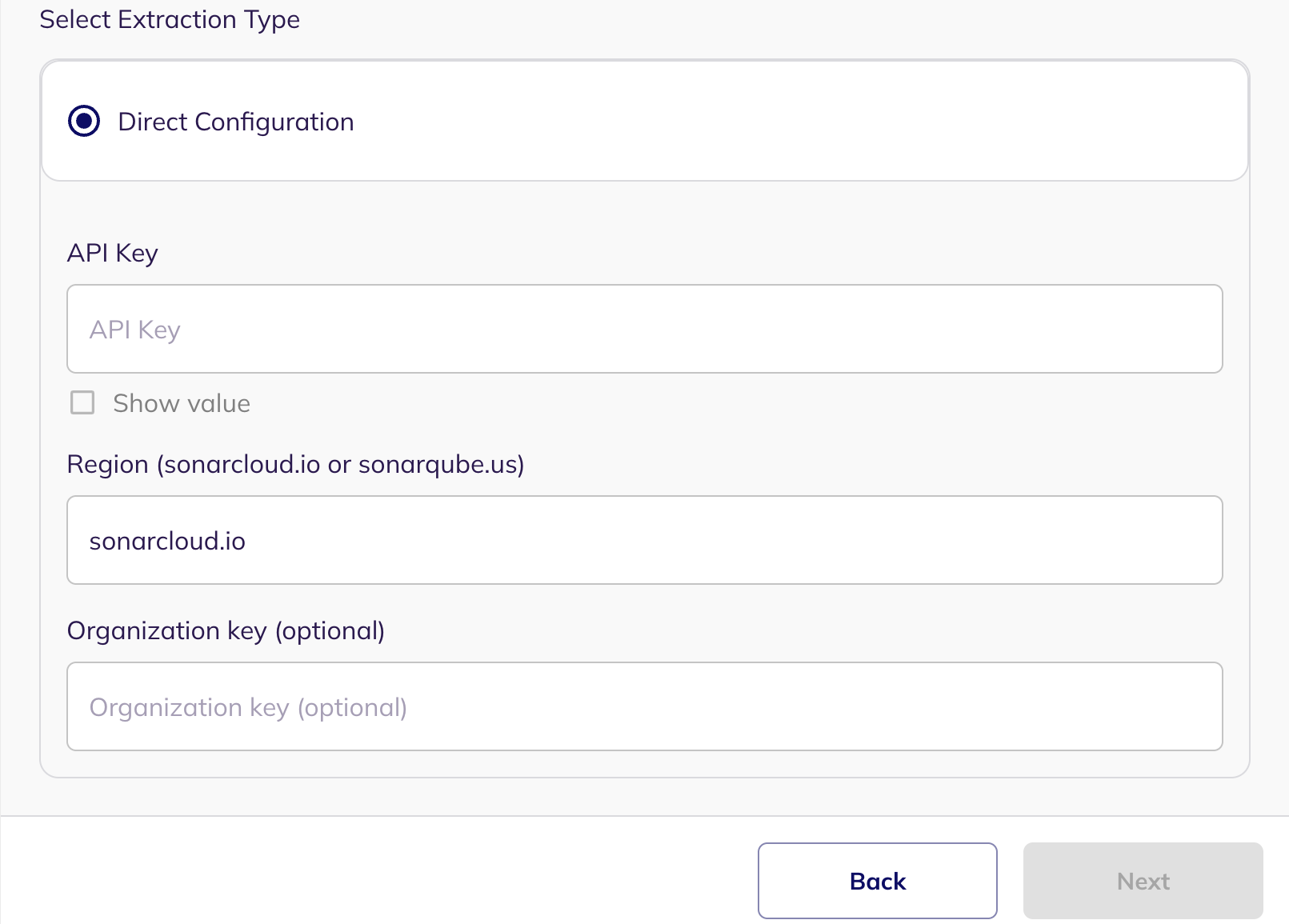
Task: Click the API Key field label
Action: pos(113,253)
